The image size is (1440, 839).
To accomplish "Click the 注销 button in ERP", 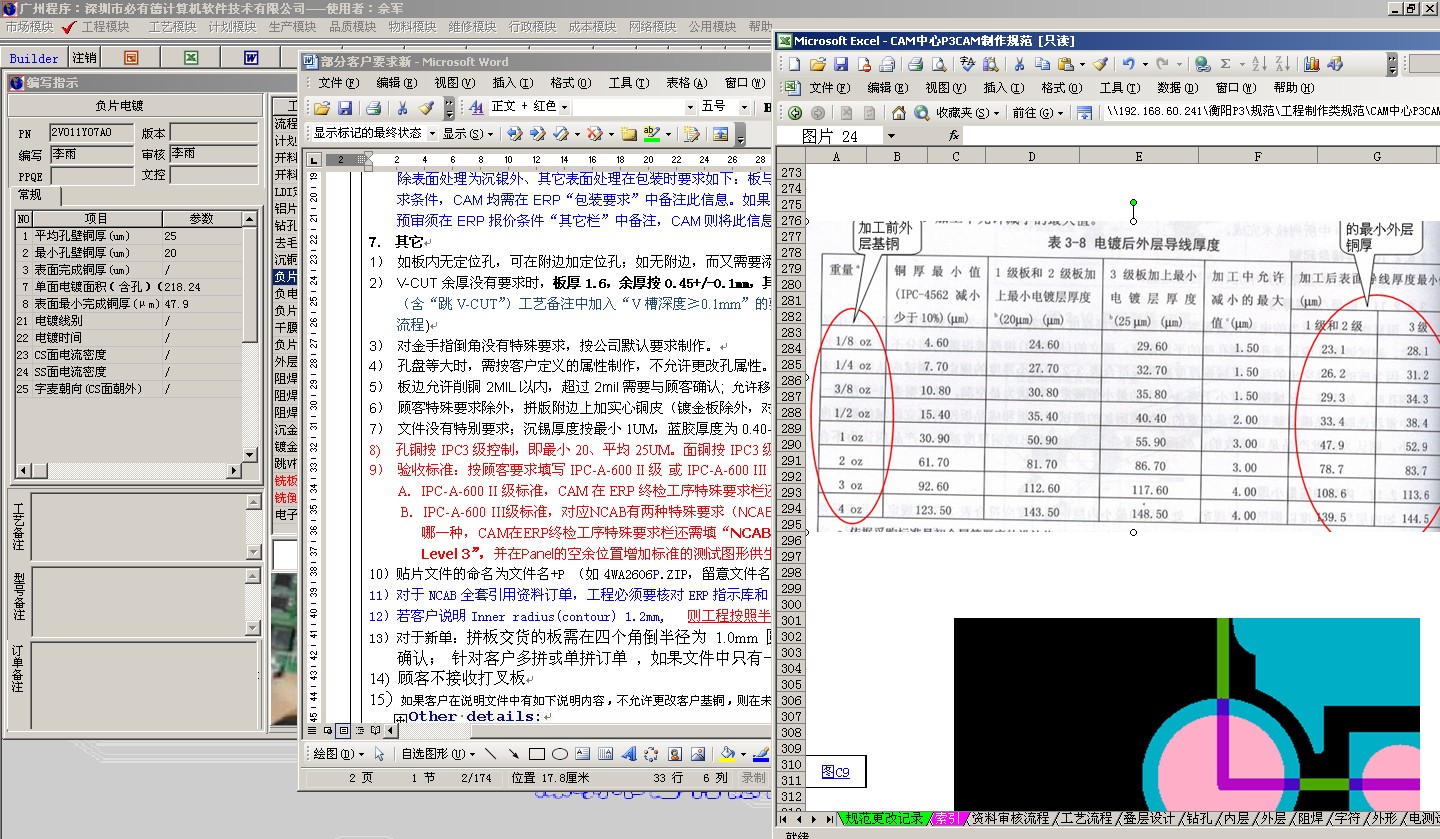I will (x=85, y=58).
